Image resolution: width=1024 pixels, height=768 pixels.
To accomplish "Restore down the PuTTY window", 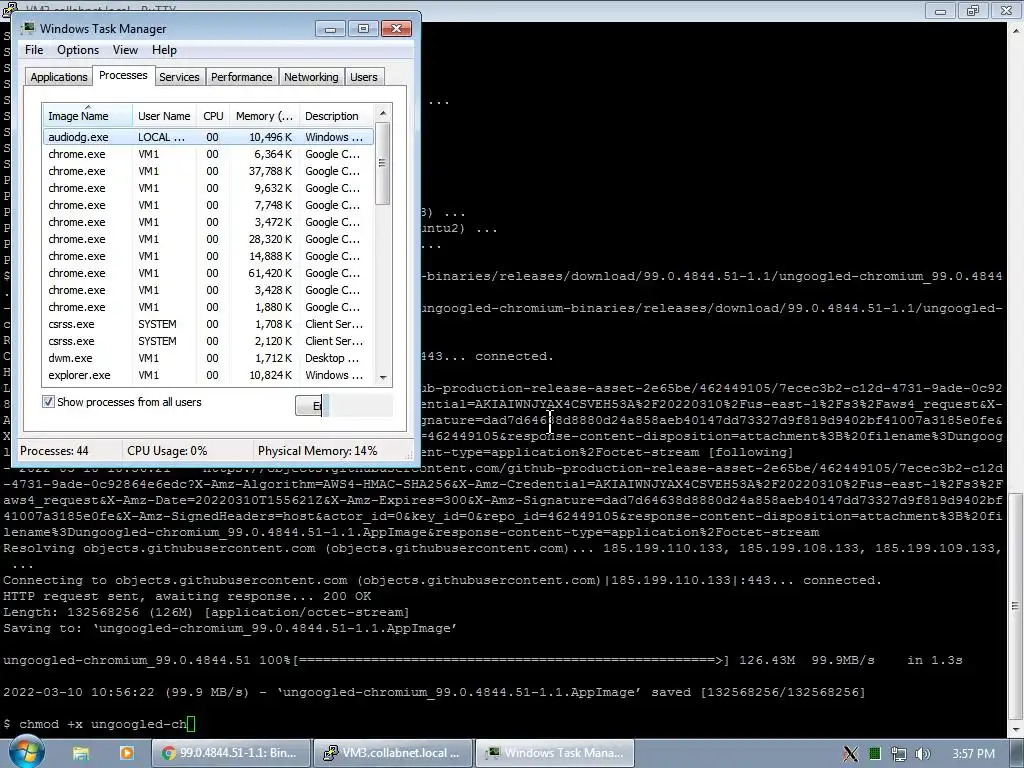I will (x=973, y=11).
